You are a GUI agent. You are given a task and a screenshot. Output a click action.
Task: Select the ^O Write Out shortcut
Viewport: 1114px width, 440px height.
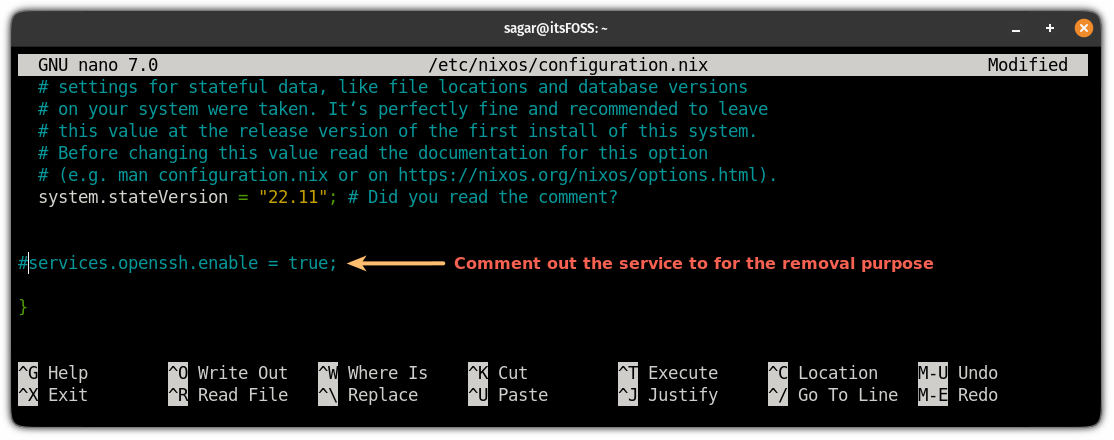pos(228,373)
